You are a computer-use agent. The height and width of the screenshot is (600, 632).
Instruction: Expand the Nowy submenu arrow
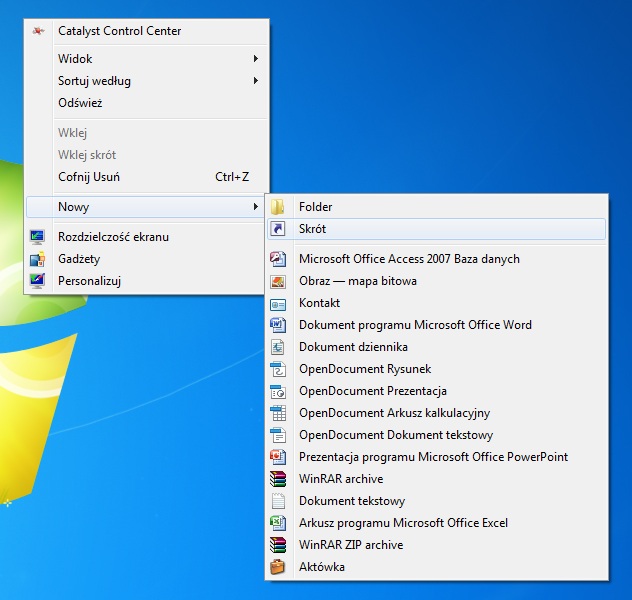(x=256, y=207)
